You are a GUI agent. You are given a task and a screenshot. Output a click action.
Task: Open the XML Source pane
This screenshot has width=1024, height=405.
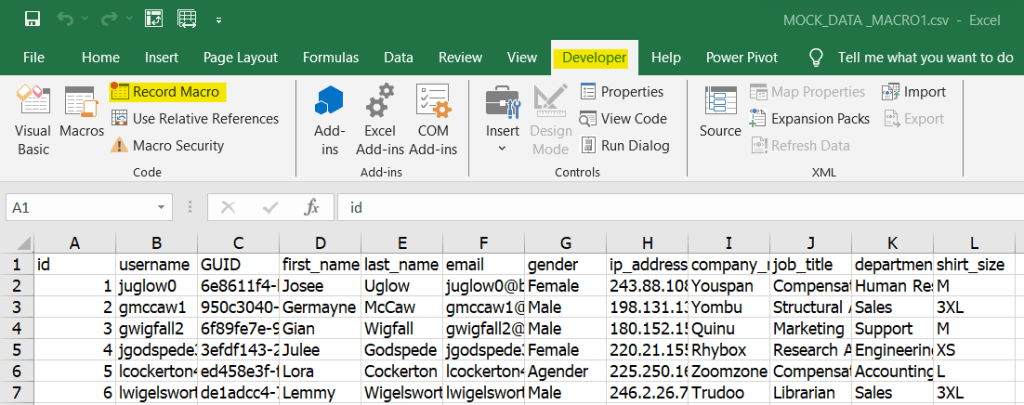[720, 113]
